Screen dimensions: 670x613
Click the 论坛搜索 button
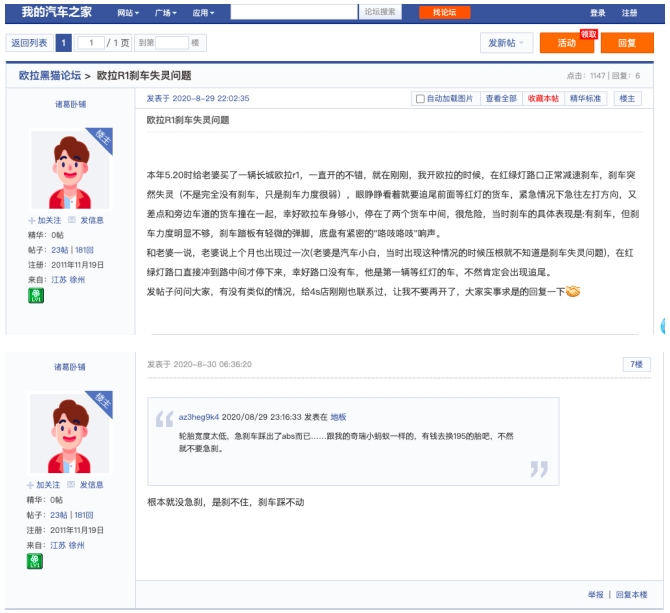(x=380, y=12)
